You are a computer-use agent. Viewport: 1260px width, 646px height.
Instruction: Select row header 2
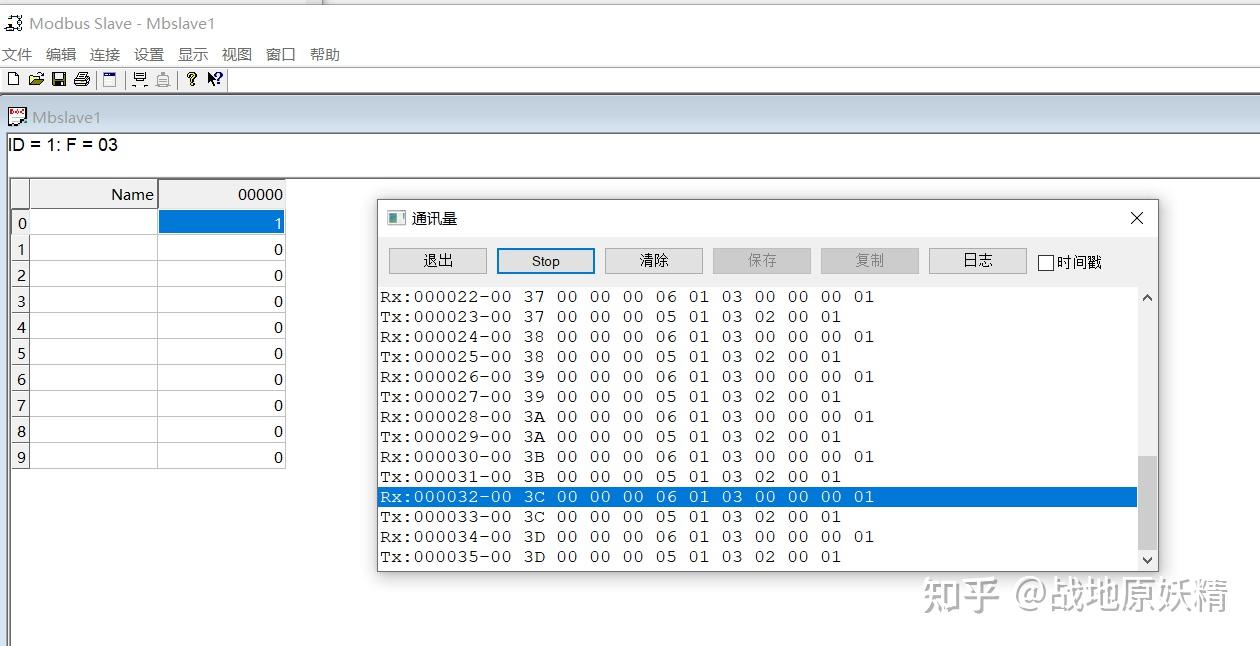point(21,275)
